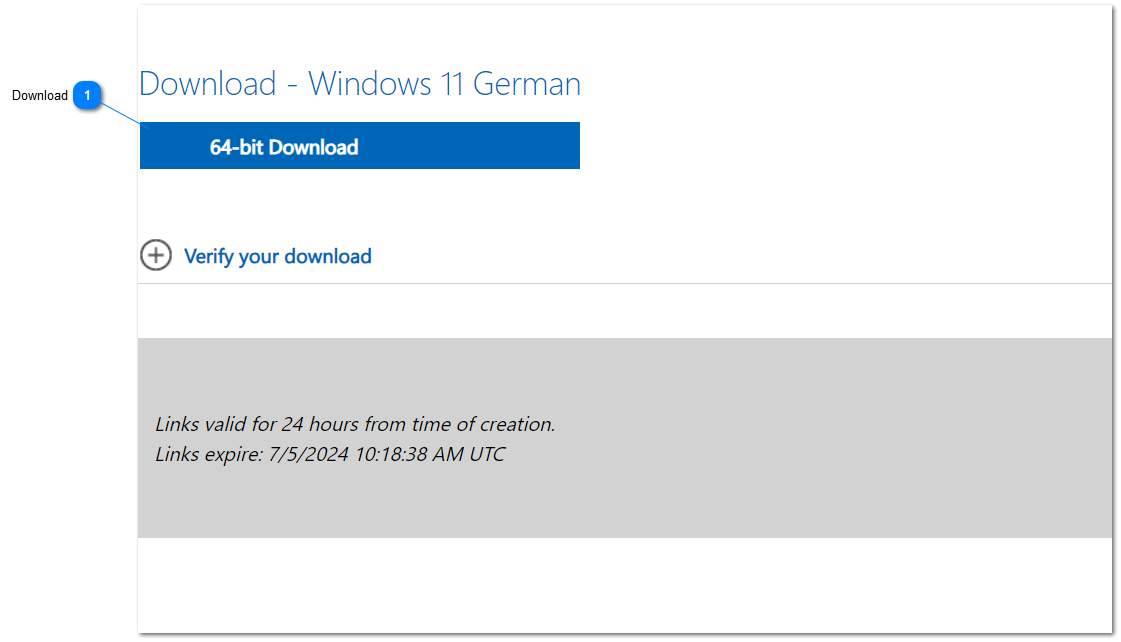This screenshot has height=642, width=1121.
Task: Click the callout line connecting the badge to the button
Action: point(124,113)
